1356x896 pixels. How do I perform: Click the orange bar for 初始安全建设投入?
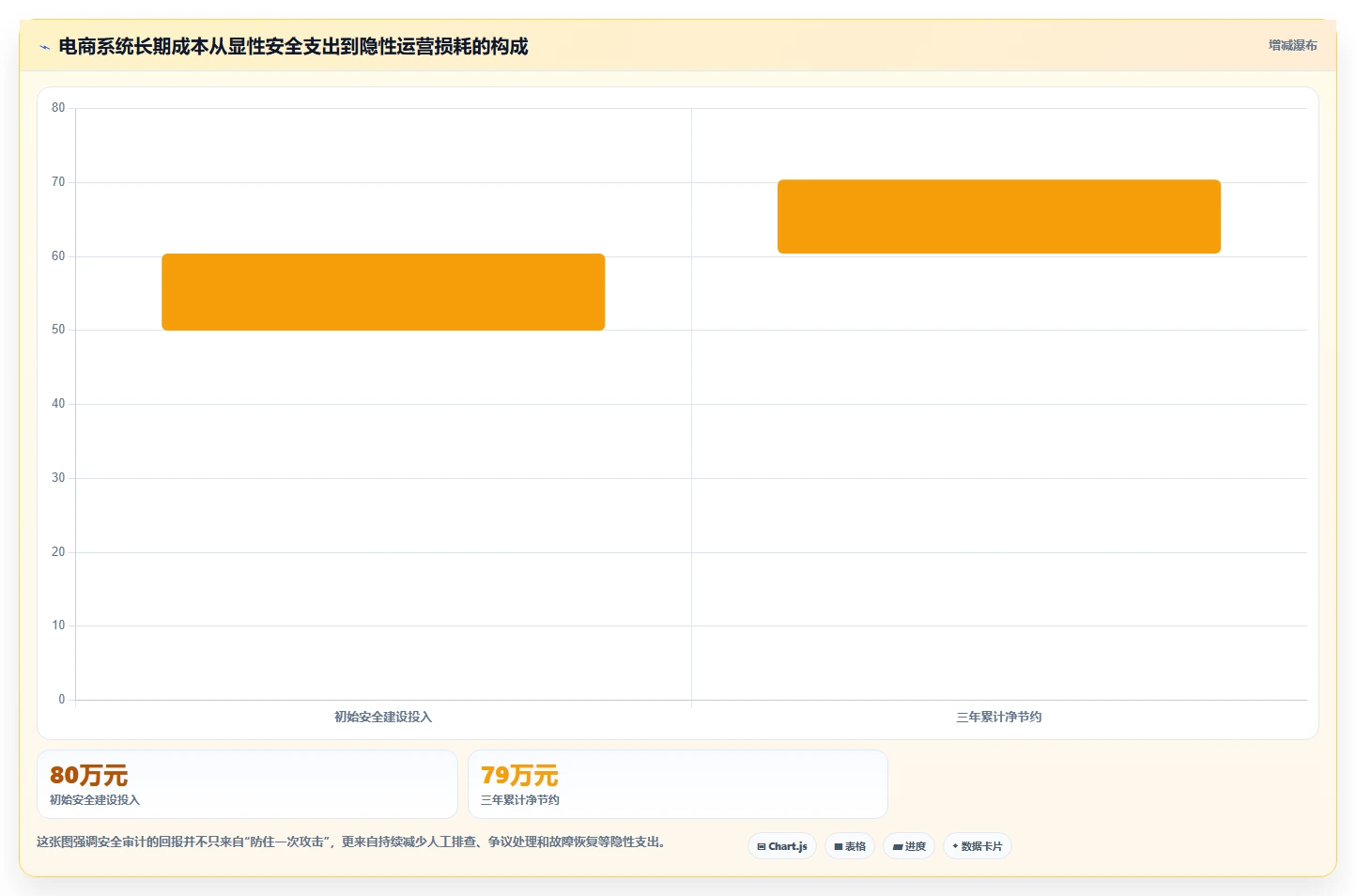pos(383,292)
